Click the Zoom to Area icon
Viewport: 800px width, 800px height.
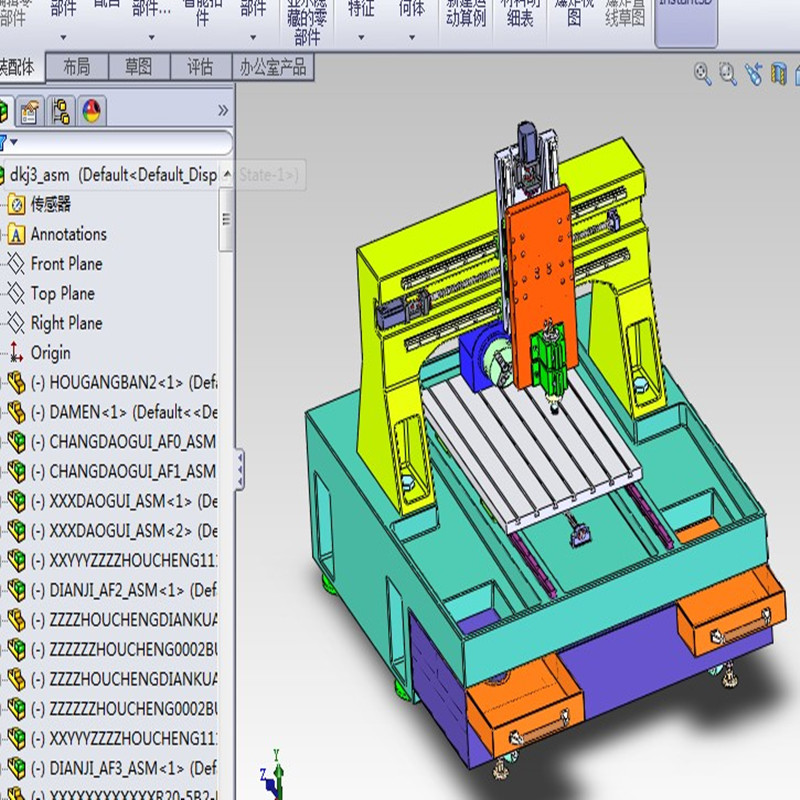tap(728, 74)
